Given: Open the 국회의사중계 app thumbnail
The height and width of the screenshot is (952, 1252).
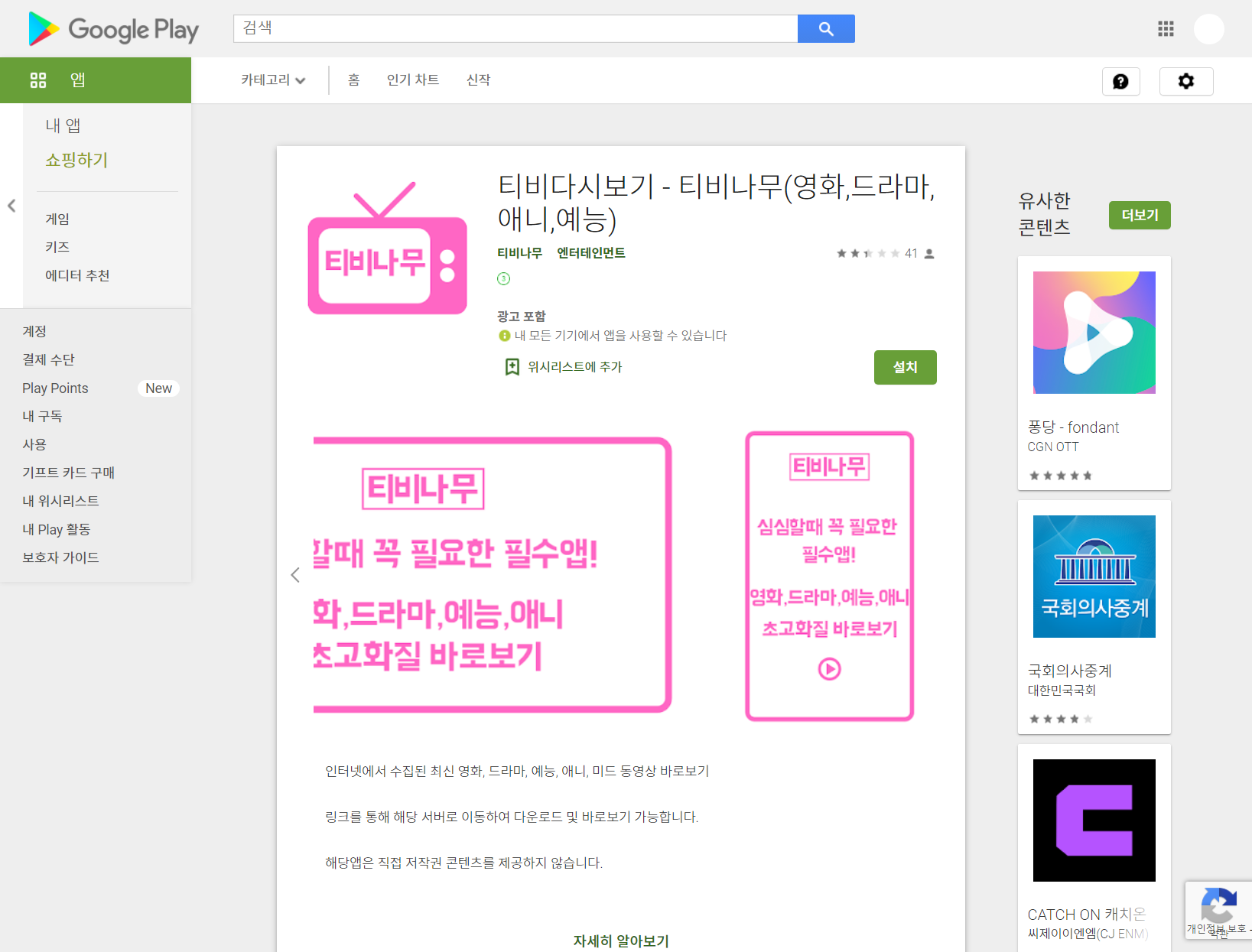Looking at the screenshot, I should pos(1094,577).
